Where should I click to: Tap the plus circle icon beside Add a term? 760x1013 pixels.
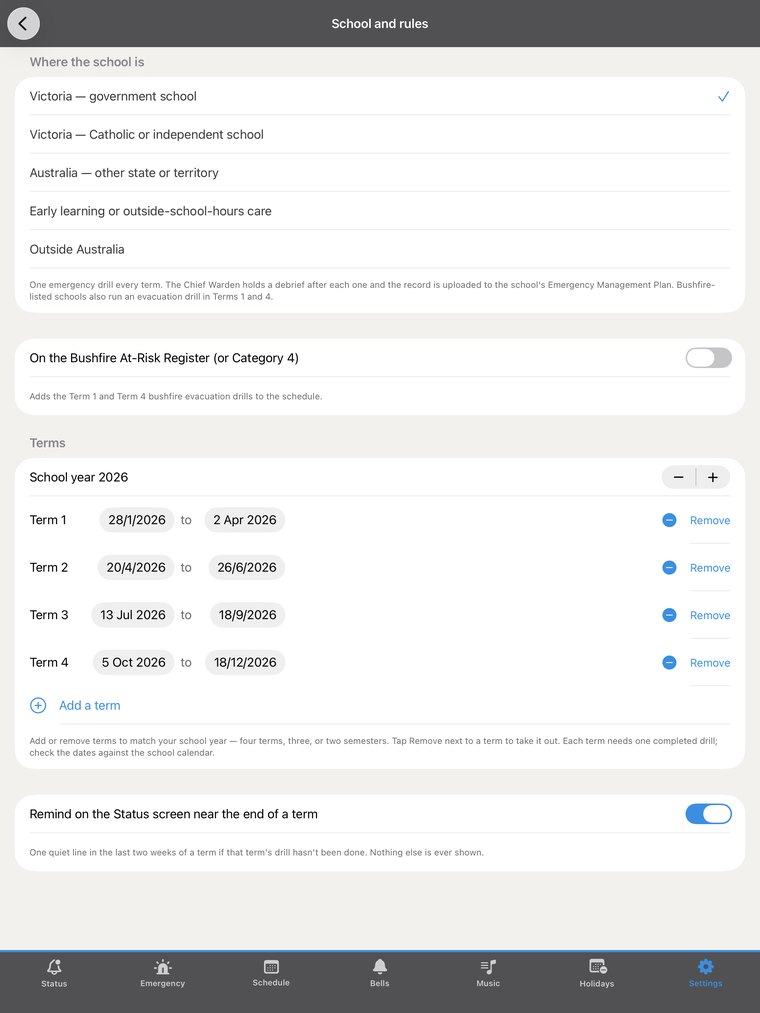click(x=38, y=705)
